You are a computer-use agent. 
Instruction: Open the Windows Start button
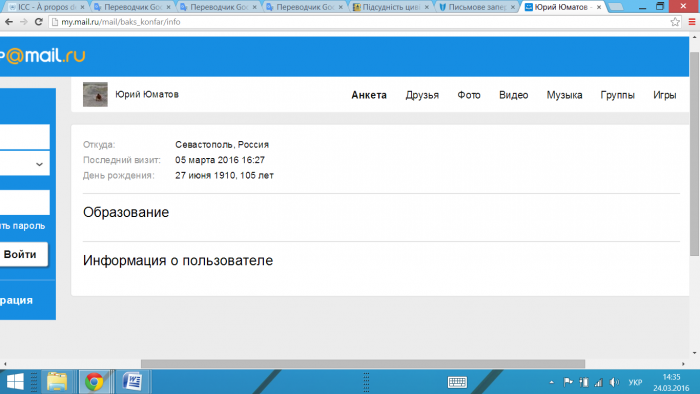pyautogui.click(x=15, y=382)
